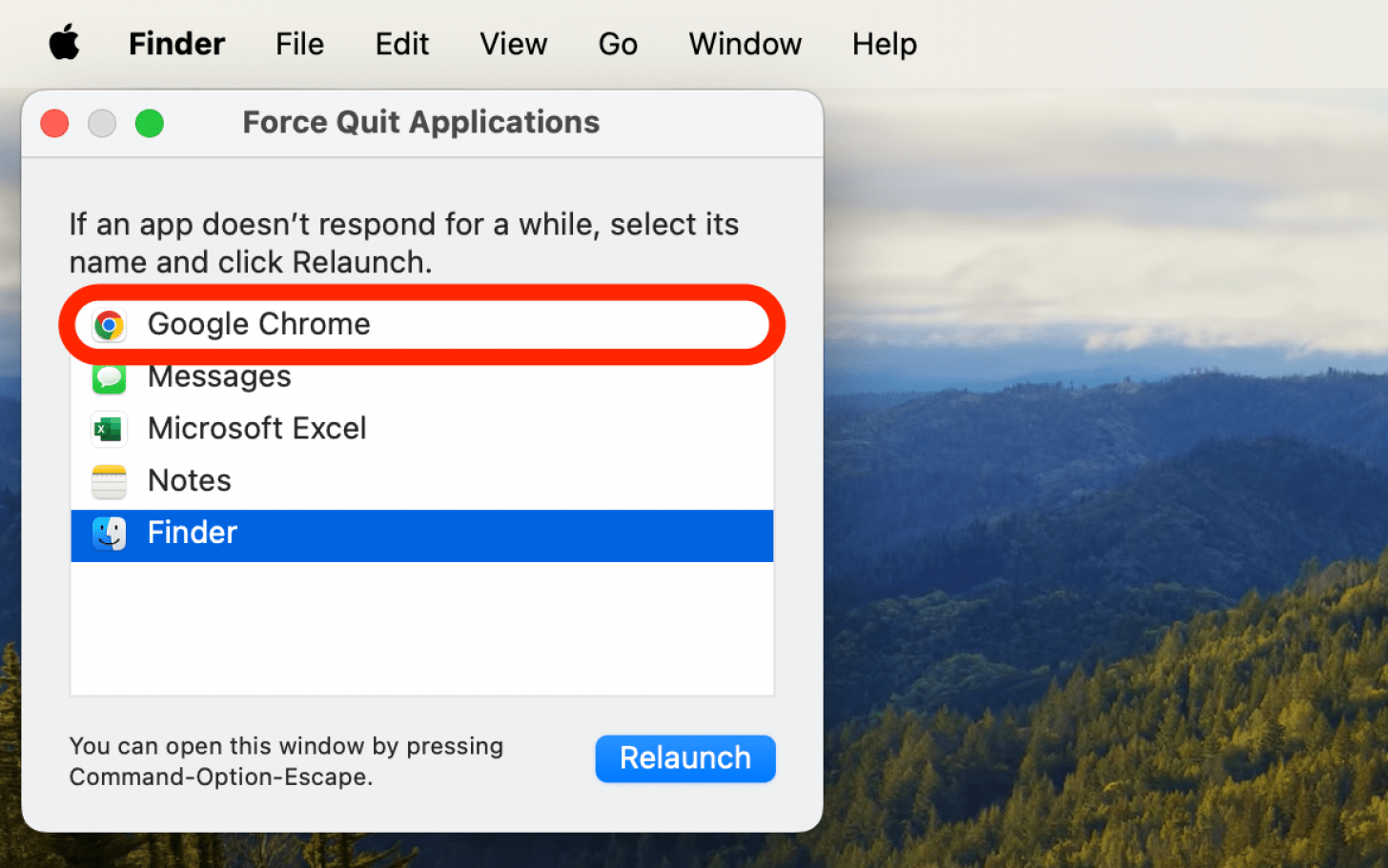Viewport: 1388px width, 868px height.
Task: Open the File menu
Action: (299, 44)
